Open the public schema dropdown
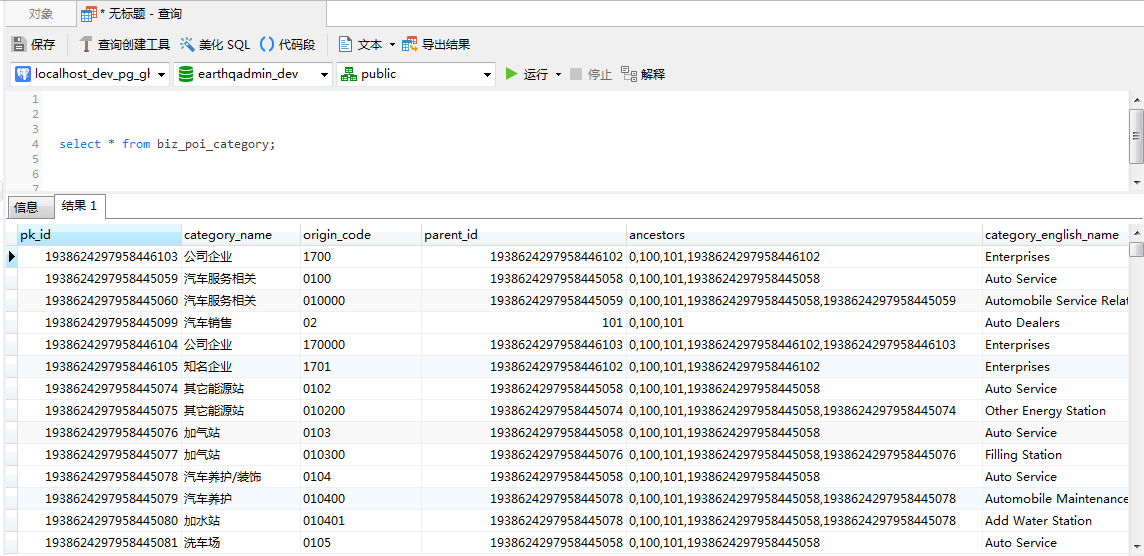 (x=487, y=75)
